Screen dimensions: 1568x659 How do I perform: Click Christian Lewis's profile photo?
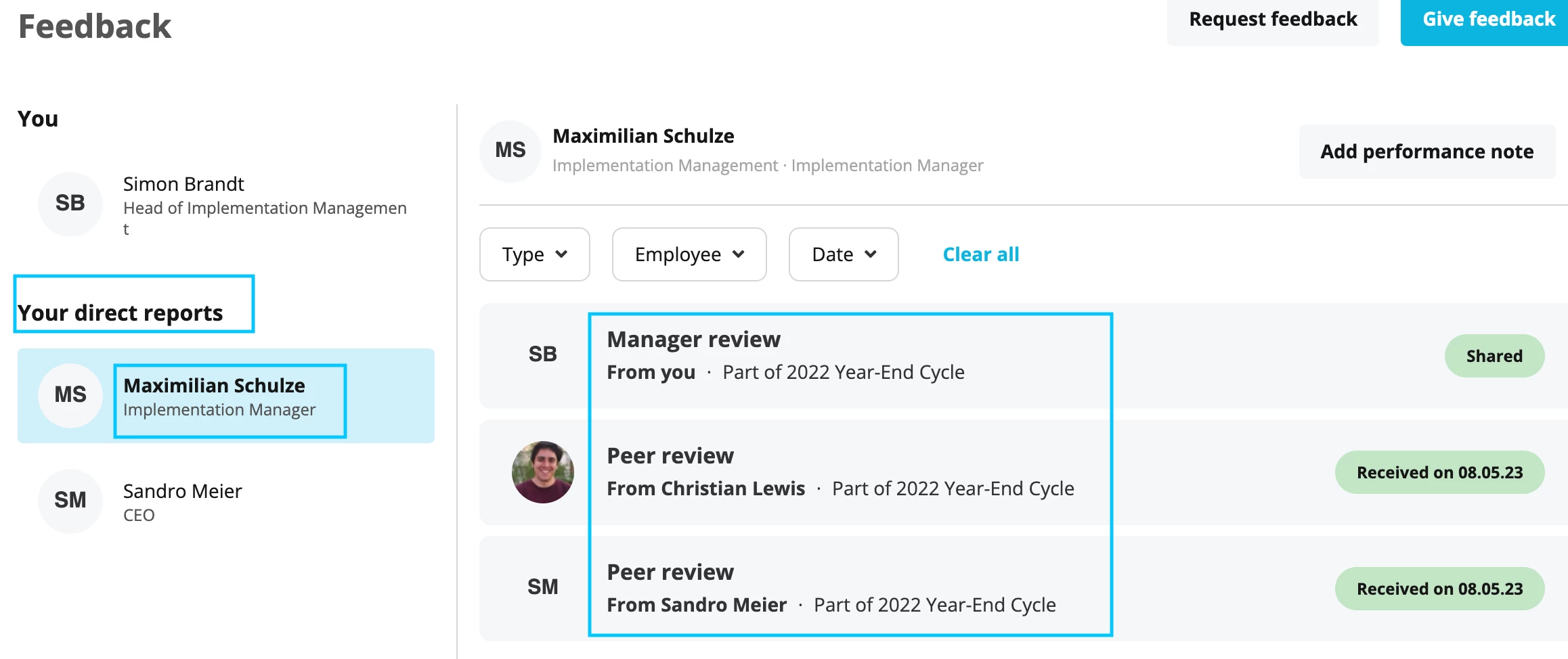tap(543, 472)
